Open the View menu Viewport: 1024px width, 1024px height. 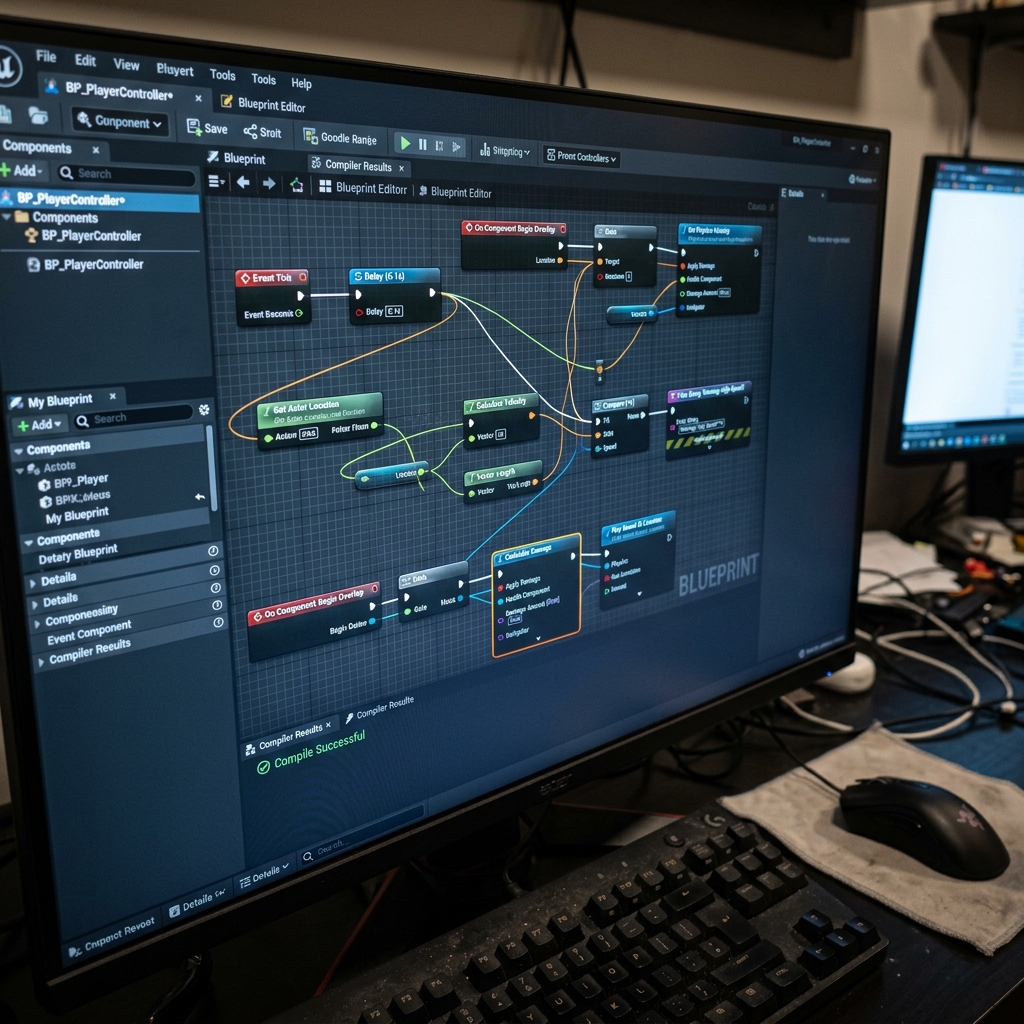[x=126, y=64]
